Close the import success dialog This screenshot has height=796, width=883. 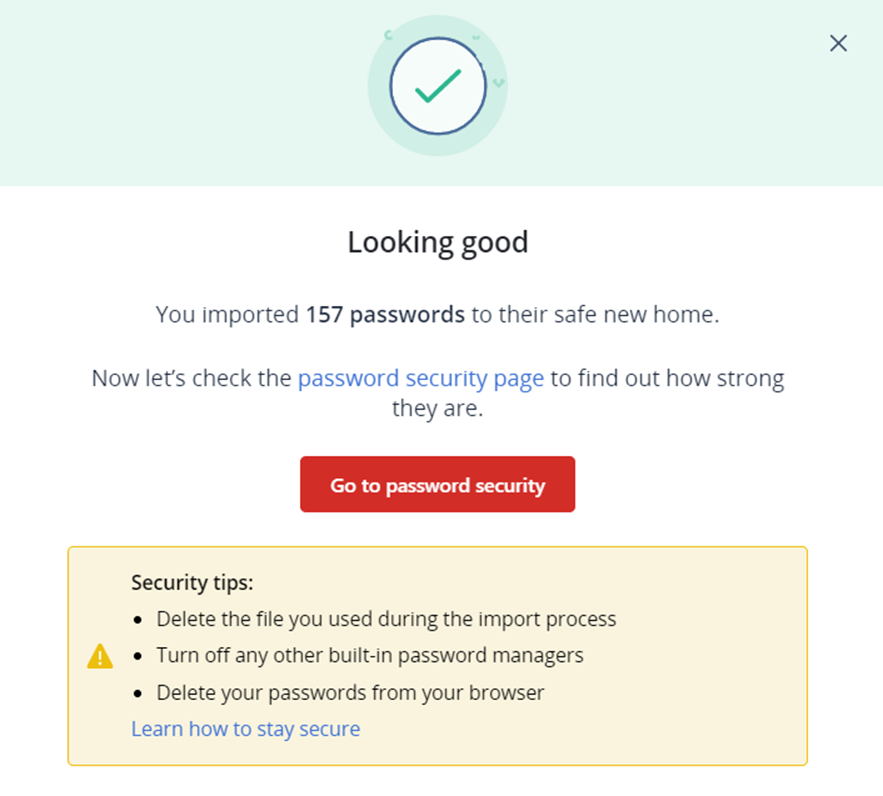838,43
